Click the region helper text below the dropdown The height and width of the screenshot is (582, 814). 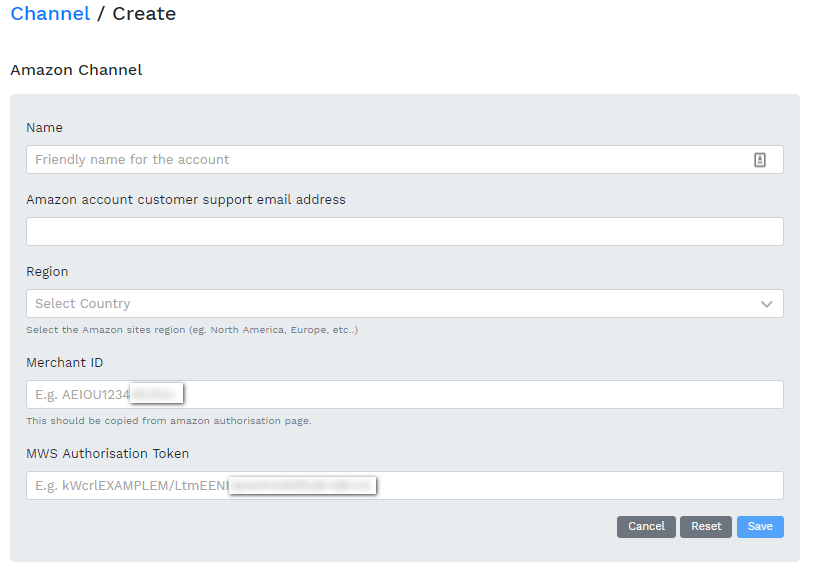click(x=192, y=330)
